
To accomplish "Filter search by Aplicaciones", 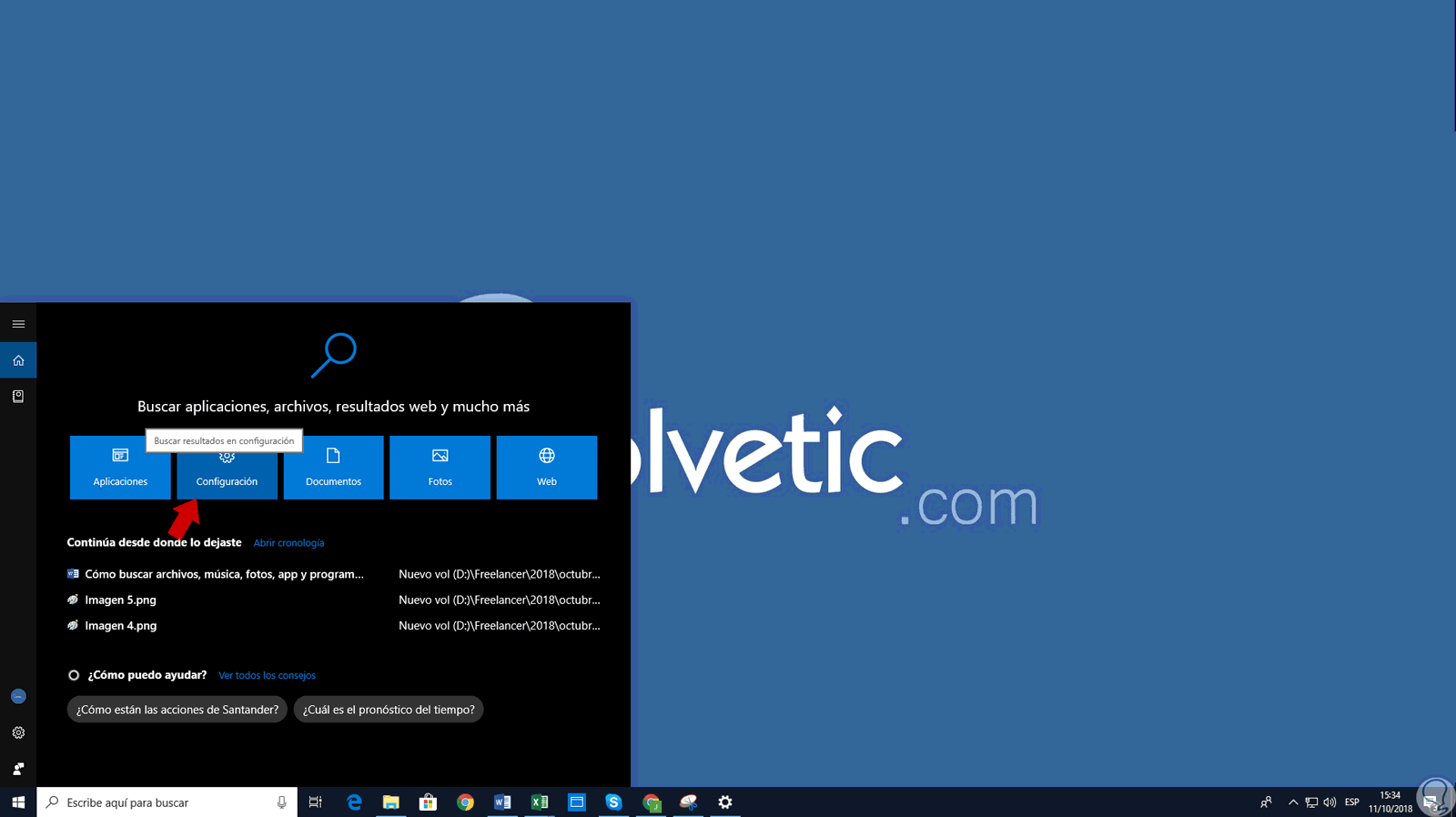I will pos(120,468).
